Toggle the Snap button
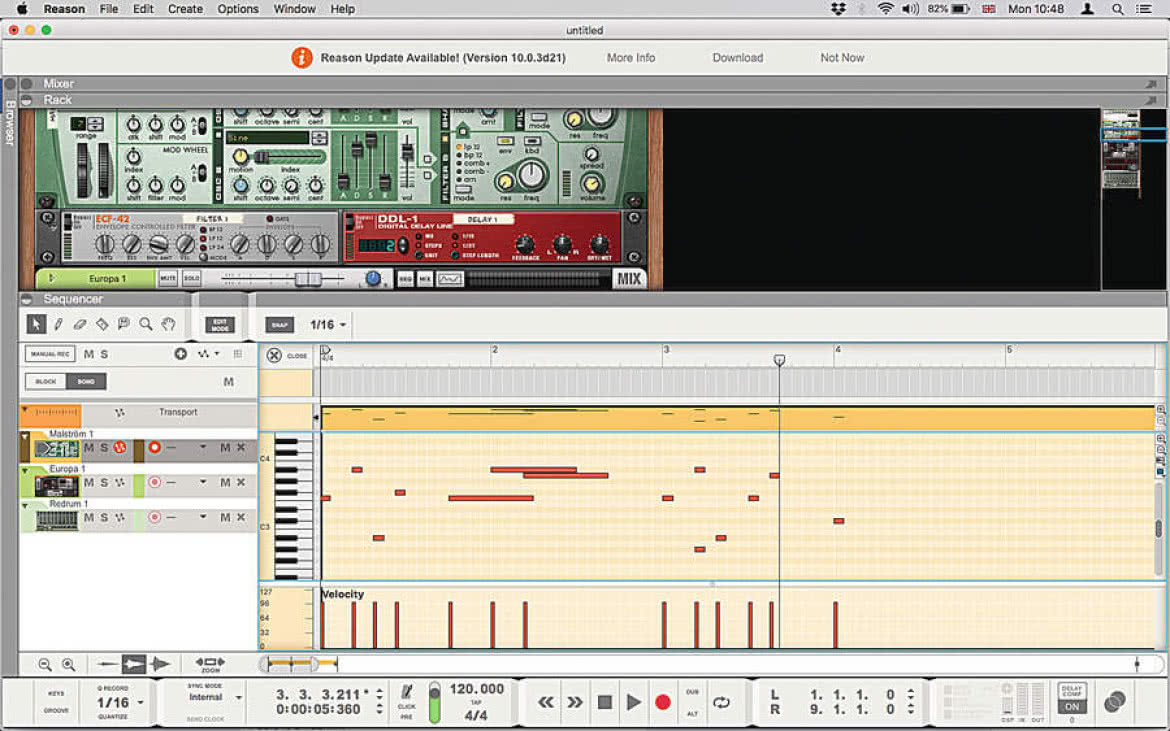1170x731 pixels. point(280,324)
